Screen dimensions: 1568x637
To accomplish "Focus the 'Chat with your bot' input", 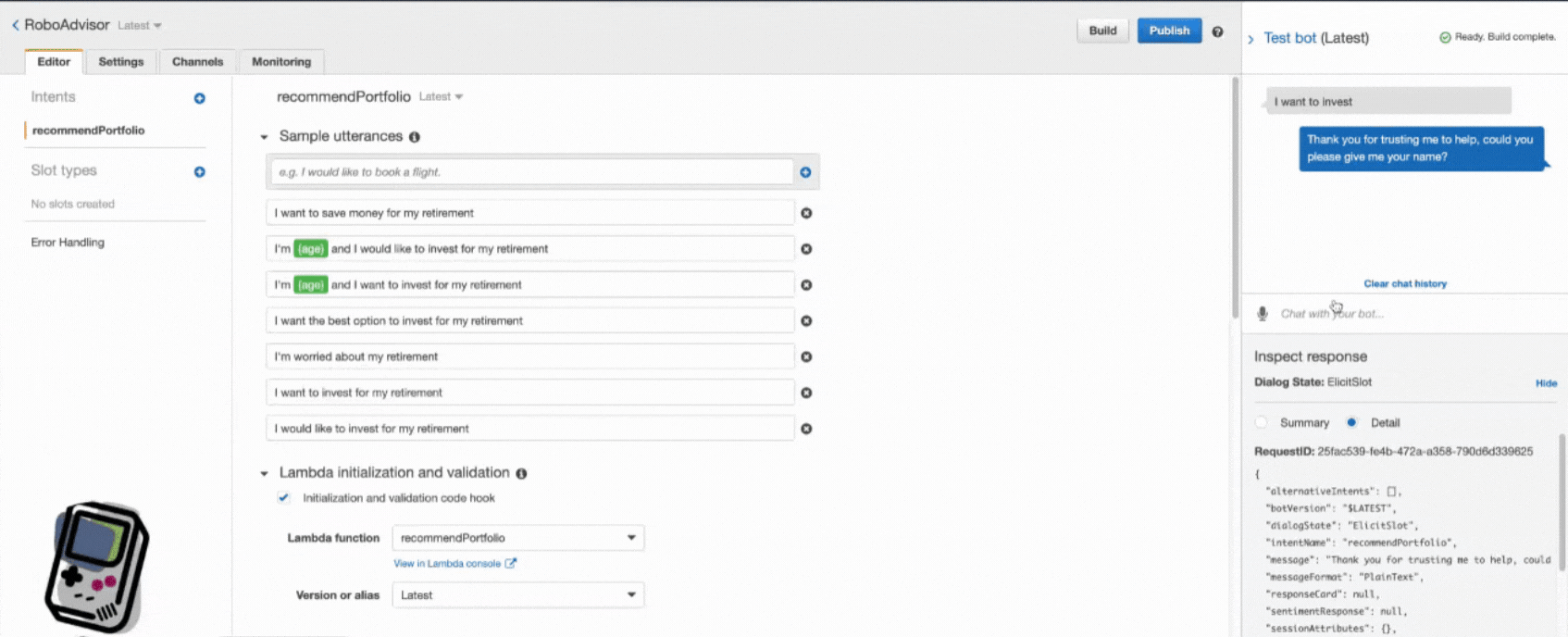I will pyautogui.click(x=1416, y=314).
